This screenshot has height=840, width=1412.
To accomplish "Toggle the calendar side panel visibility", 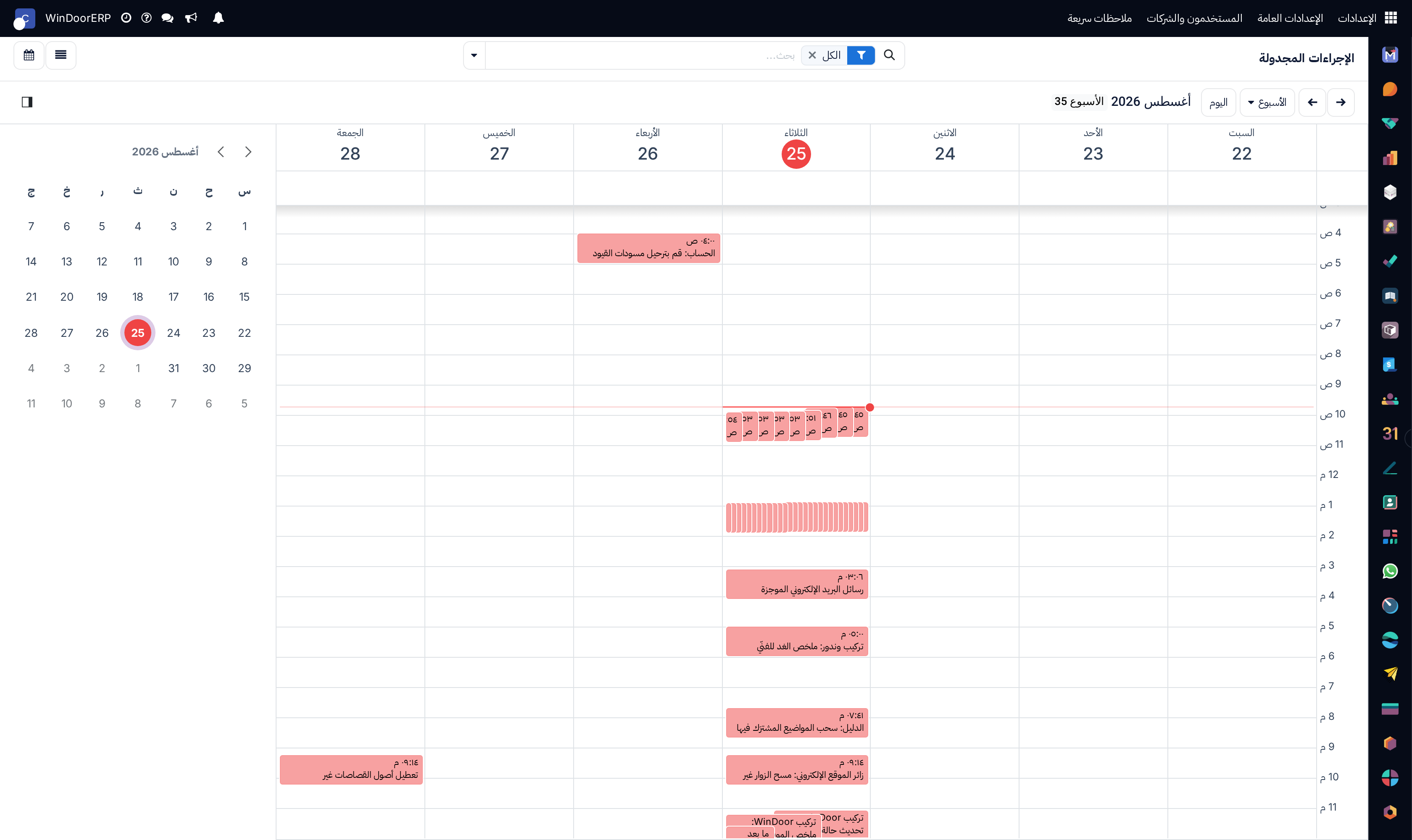I will click(x=27, y=102).
